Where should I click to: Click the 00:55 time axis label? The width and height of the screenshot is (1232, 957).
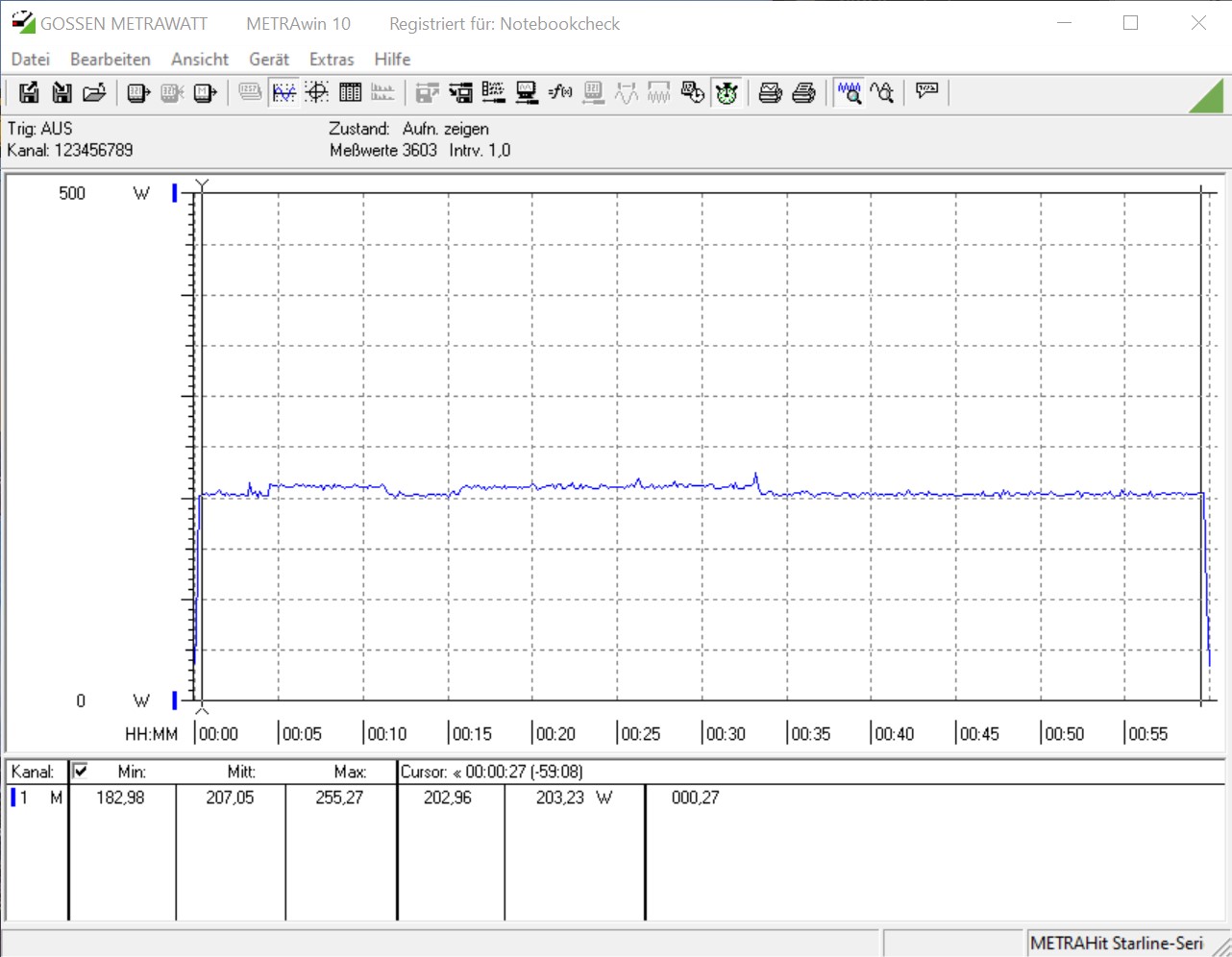[x=1148, y=734]
